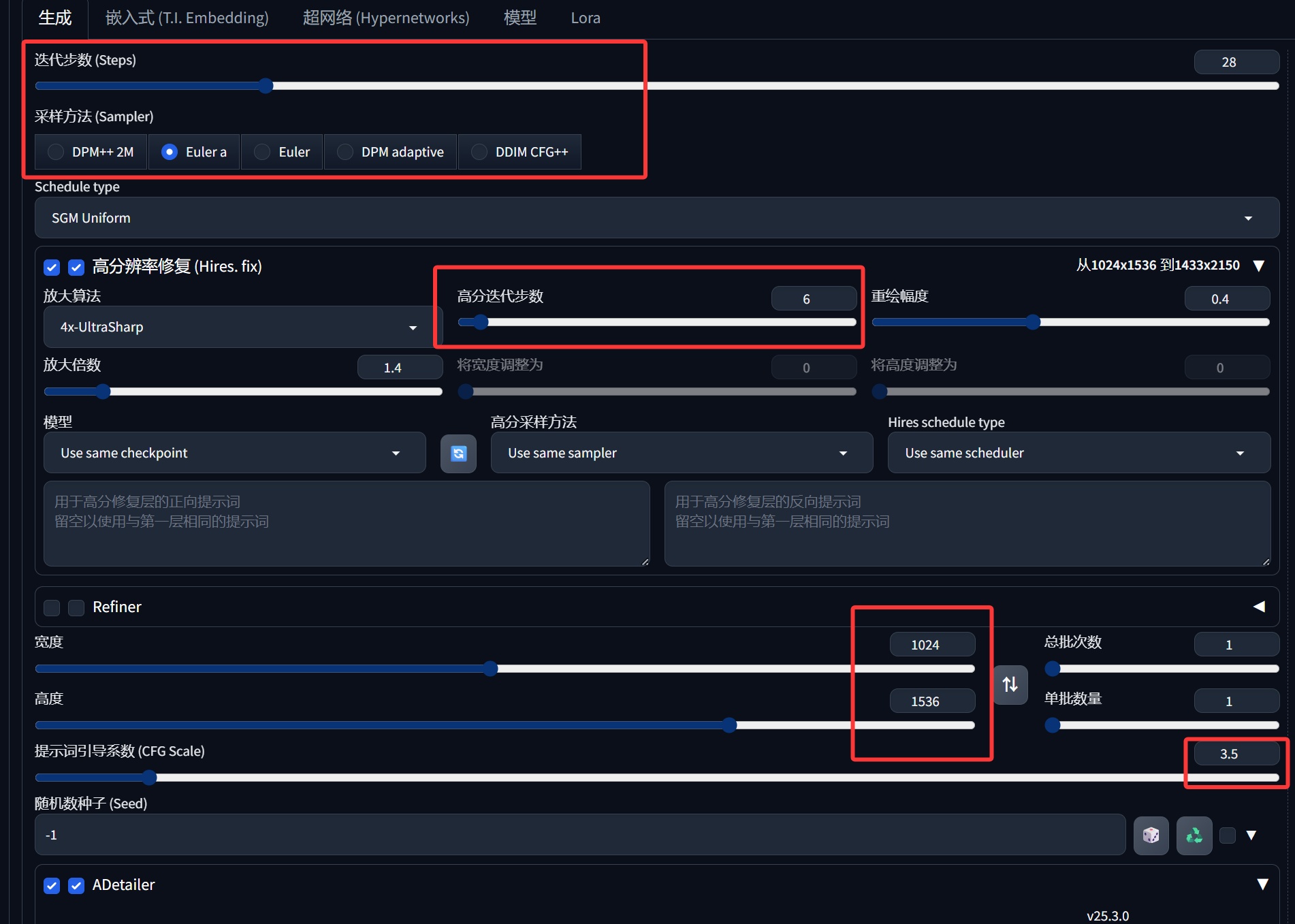The image size is (1295, 924).
Task: Collapse the ADetailer section arrow
Action: tap(1262, 885)
